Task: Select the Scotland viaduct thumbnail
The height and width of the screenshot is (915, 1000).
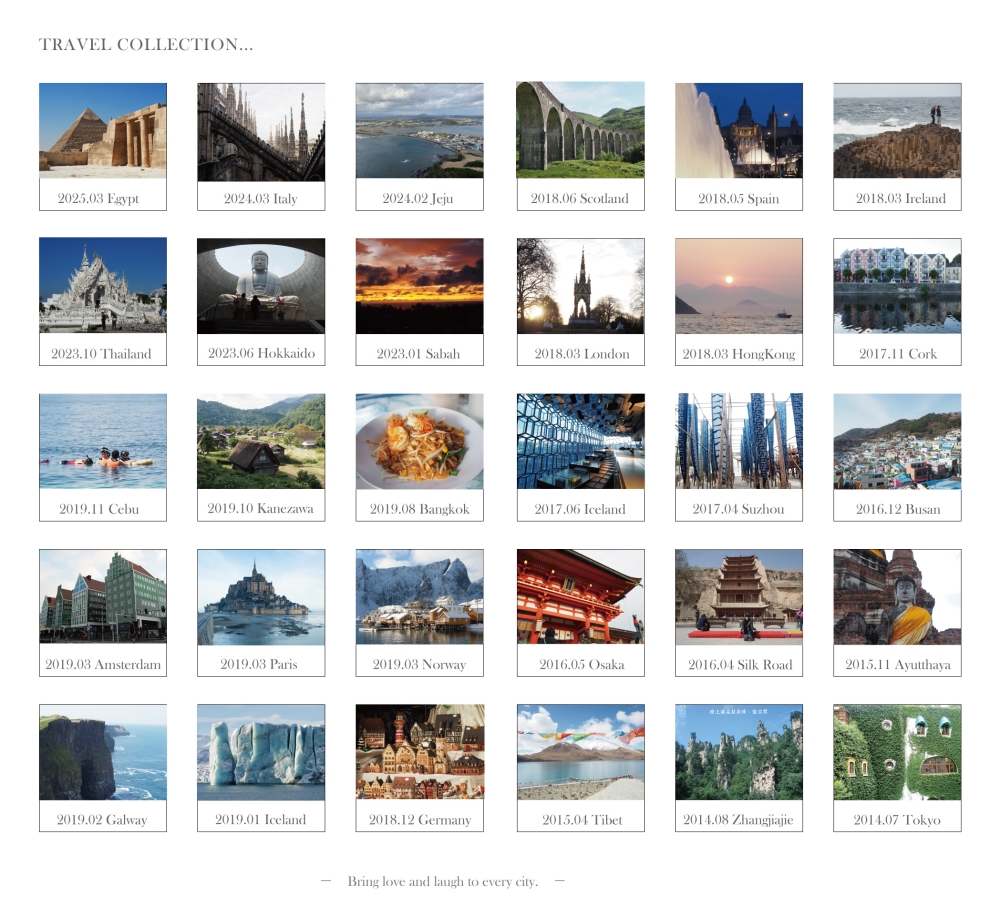Action: (580, 130)
